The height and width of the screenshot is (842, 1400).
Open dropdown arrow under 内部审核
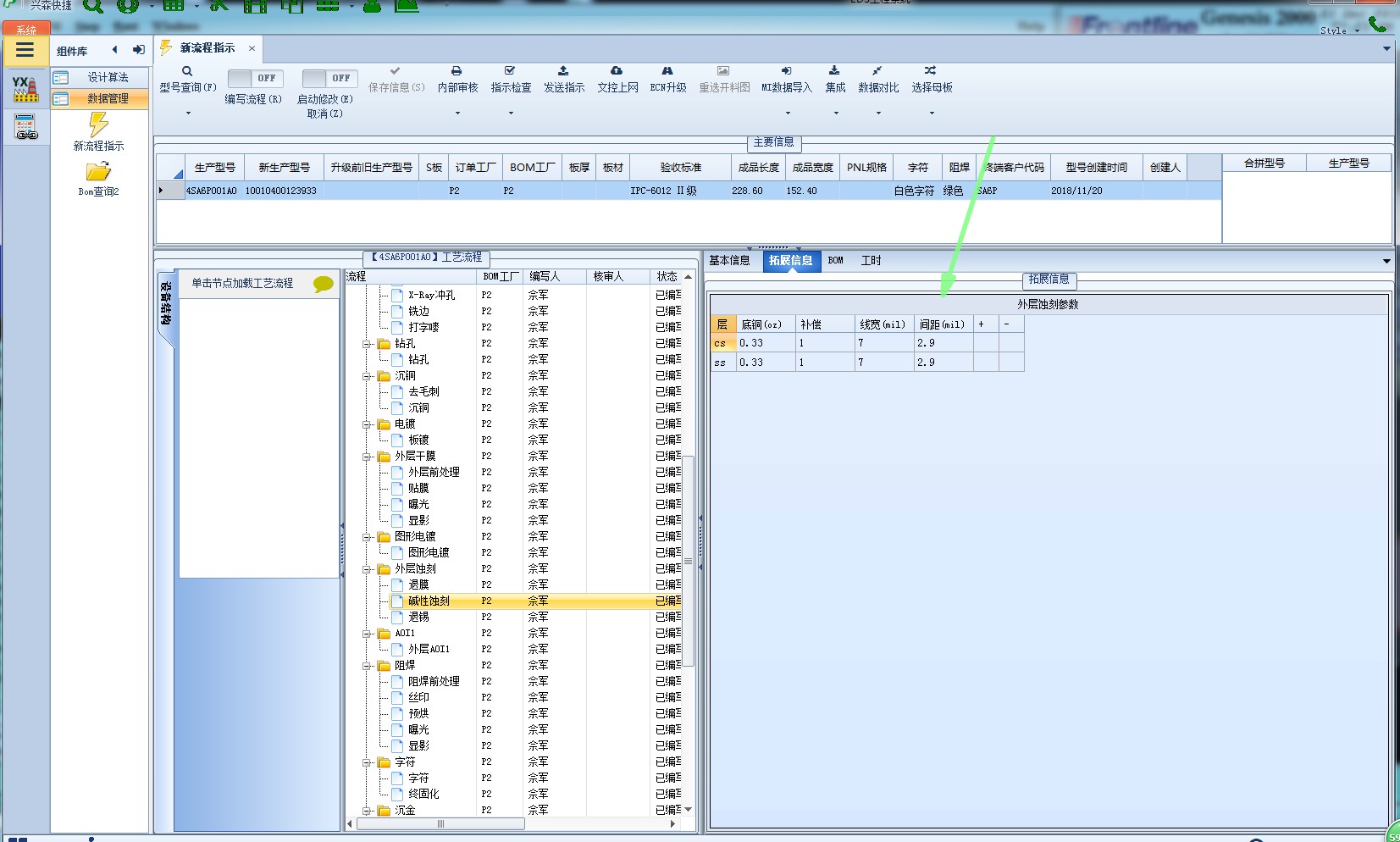pyautogui.click(x=457, y=113)
